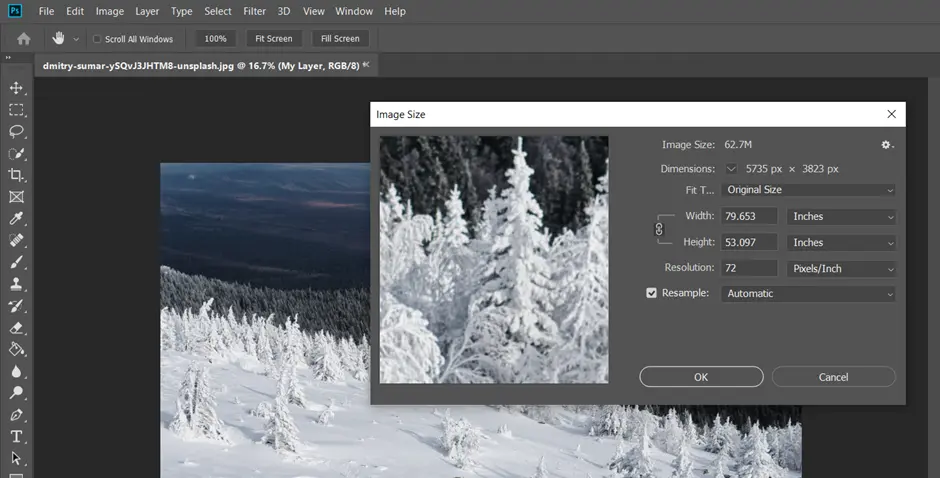Select the Blur tool
Viewport: 940px width, 478px height.
[x=16, y=371]
